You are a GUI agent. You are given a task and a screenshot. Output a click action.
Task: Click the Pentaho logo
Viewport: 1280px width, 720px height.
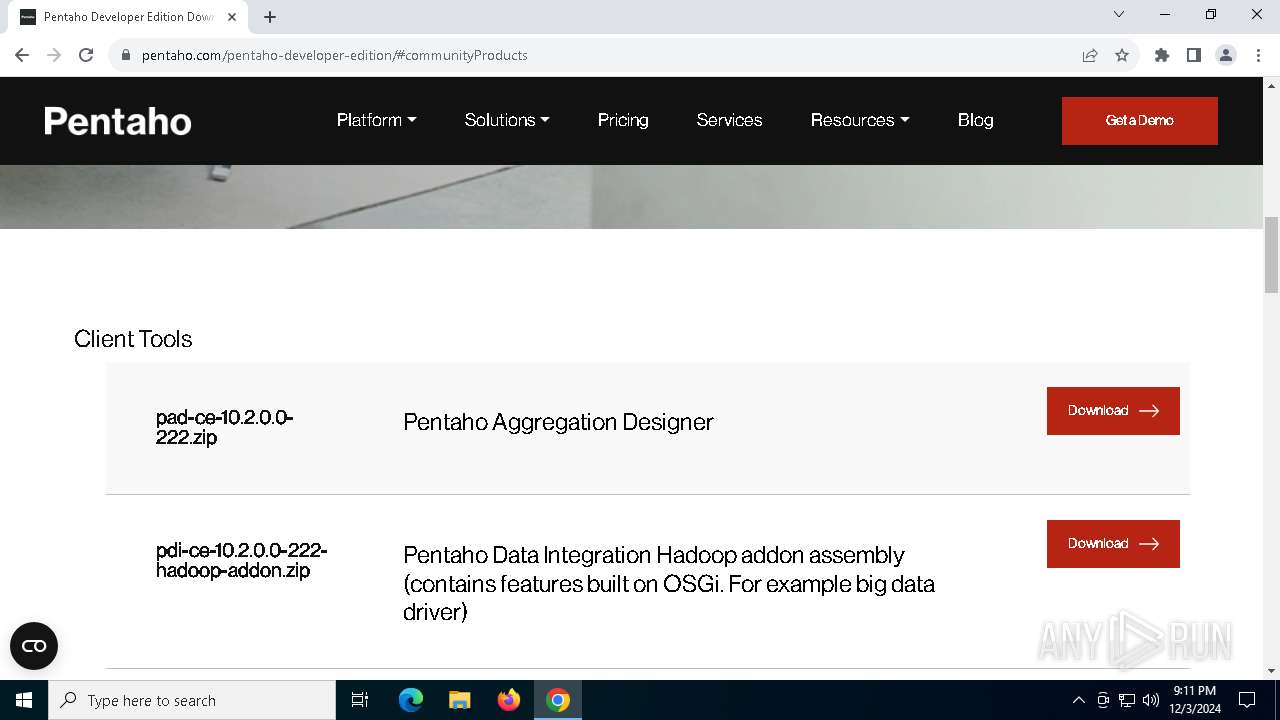118,121
